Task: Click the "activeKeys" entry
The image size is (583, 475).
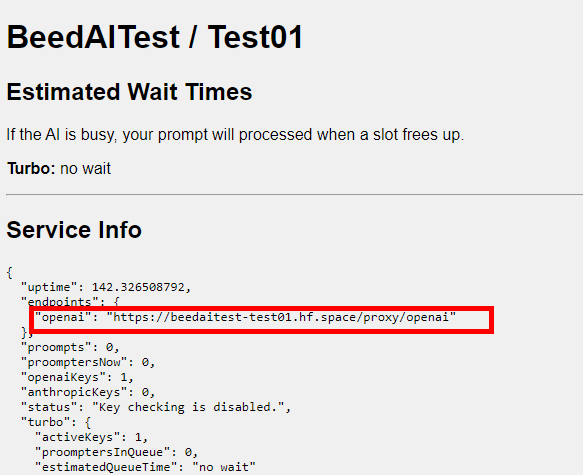Action: 91,437
